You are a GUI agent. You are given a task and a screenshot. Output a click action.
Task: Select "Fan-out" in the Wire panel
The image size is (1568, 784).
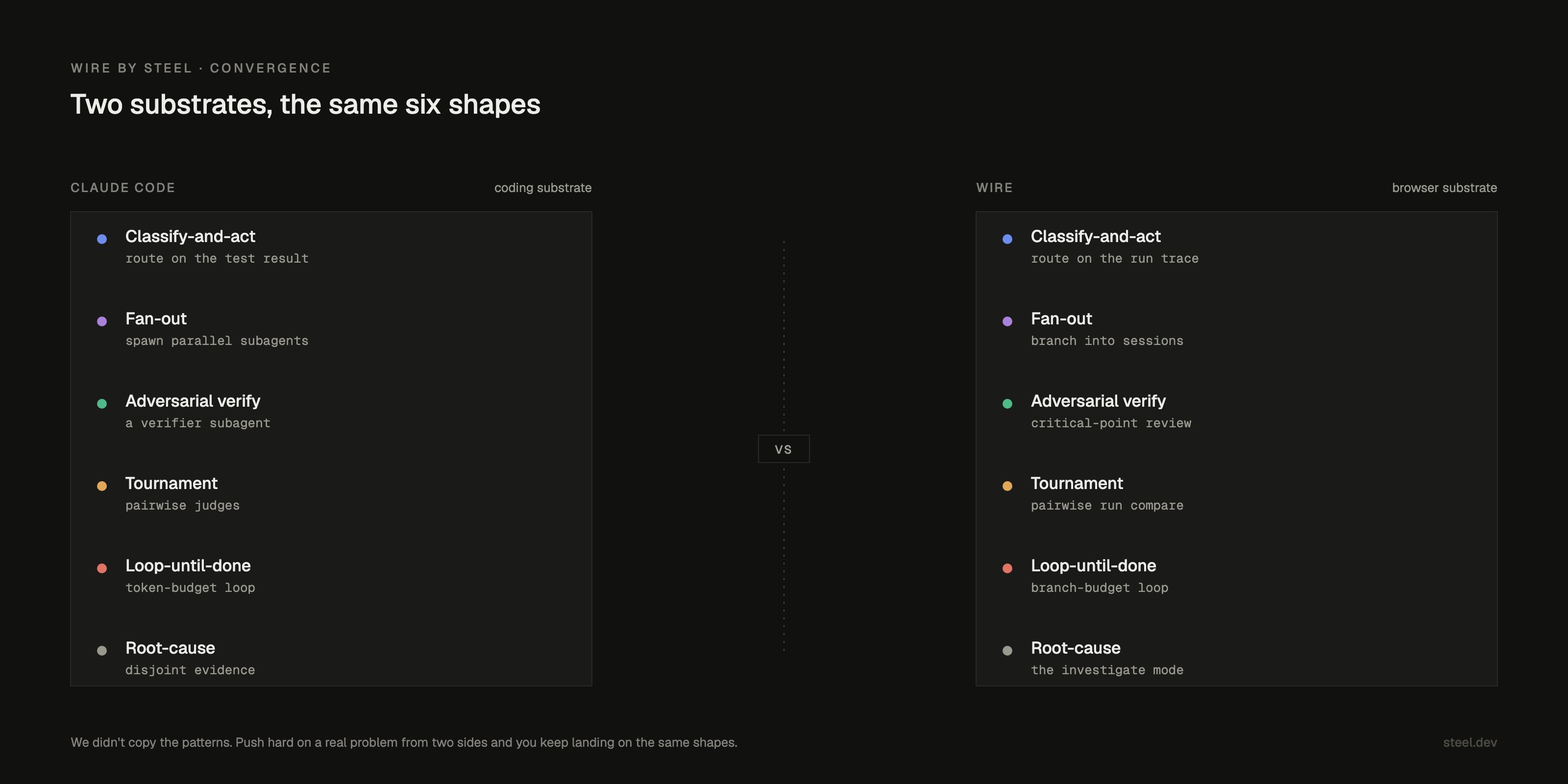point(1061,318)
